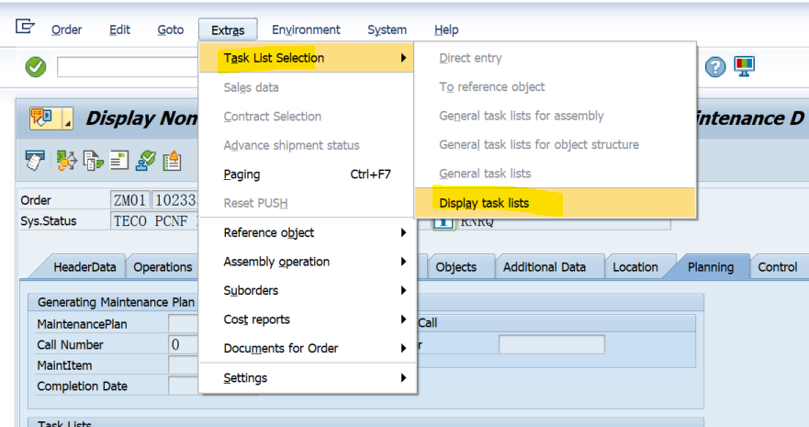The image size is (809, 427).
Task: Click the notepad with orange bell toolbar icon
Action: 172,160
